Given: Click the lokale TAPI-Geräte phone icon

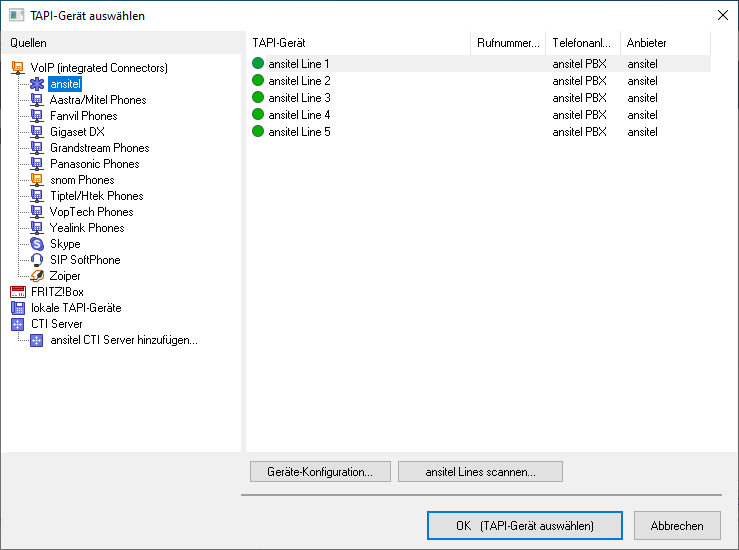Looking at the screenshot, I should [x=17, y=308].
